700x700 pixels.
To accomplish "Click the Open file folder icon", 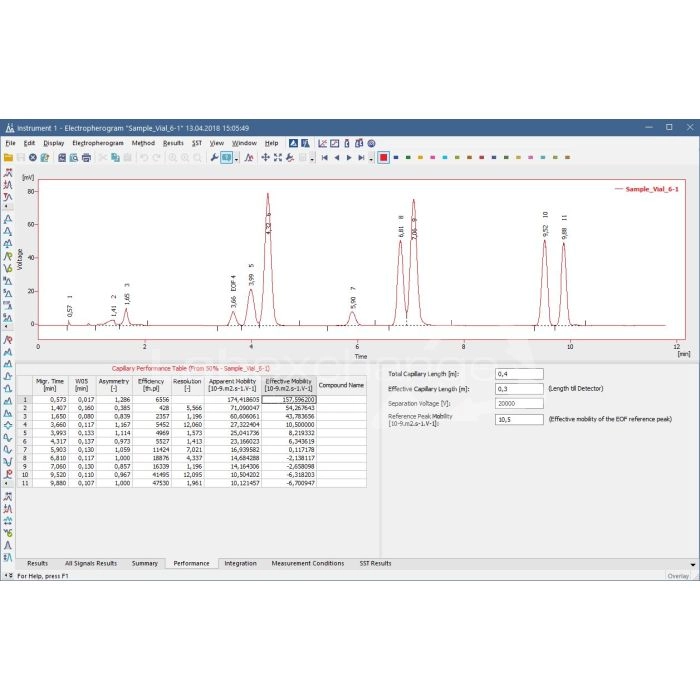I will pos(9,157).
